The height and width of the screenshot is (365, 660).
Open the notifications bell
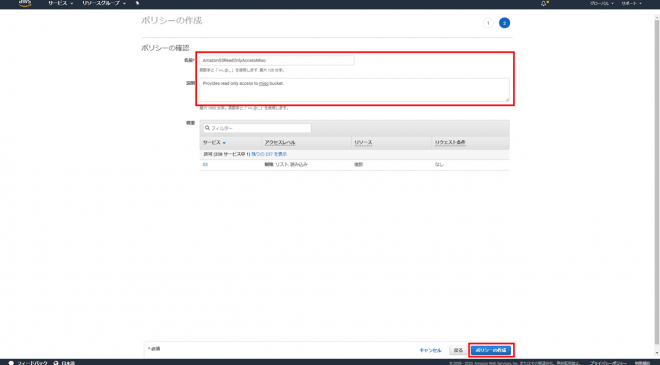[x=544, y=3]
